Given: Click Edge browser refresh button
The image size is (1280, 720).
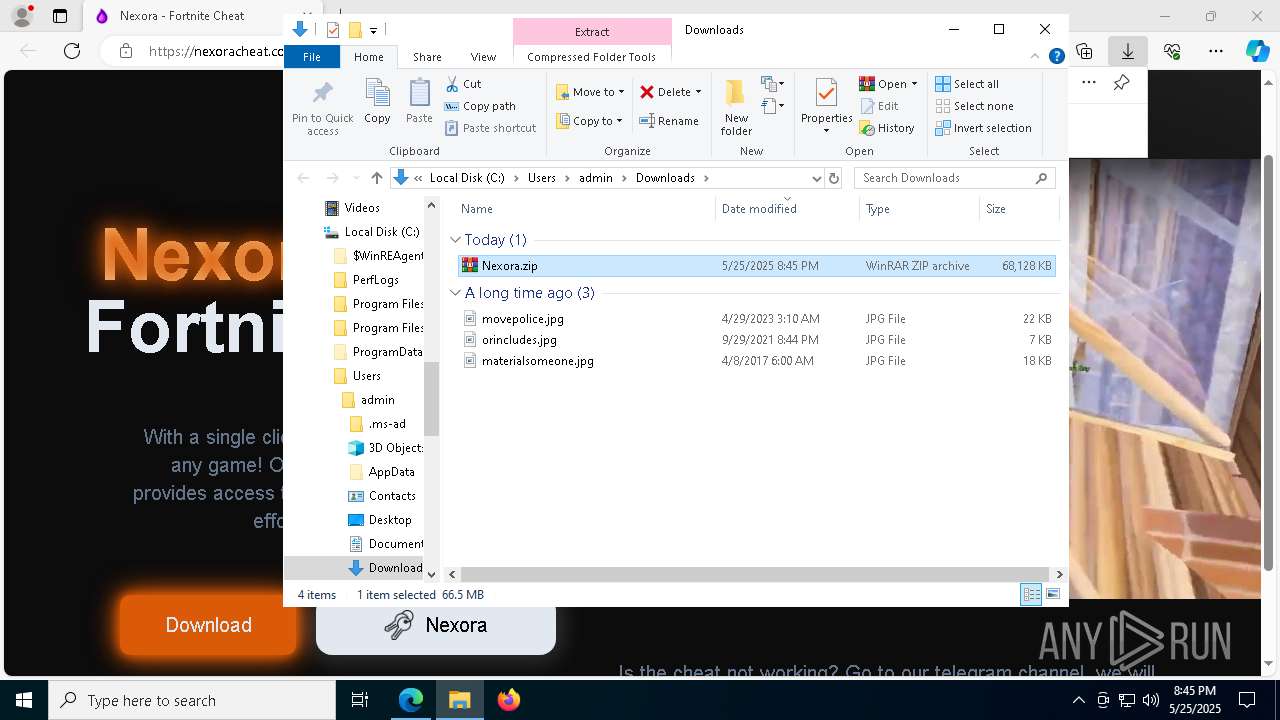Looking at the screenshot, I should [x=72, y=51].
